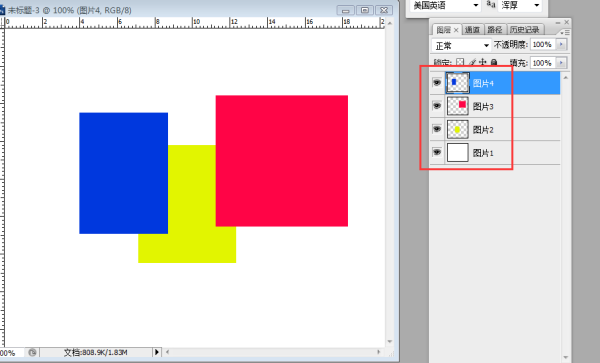Lock image pixels with the brush lock icon
600x363 pixels.
[x=473, y=62]
